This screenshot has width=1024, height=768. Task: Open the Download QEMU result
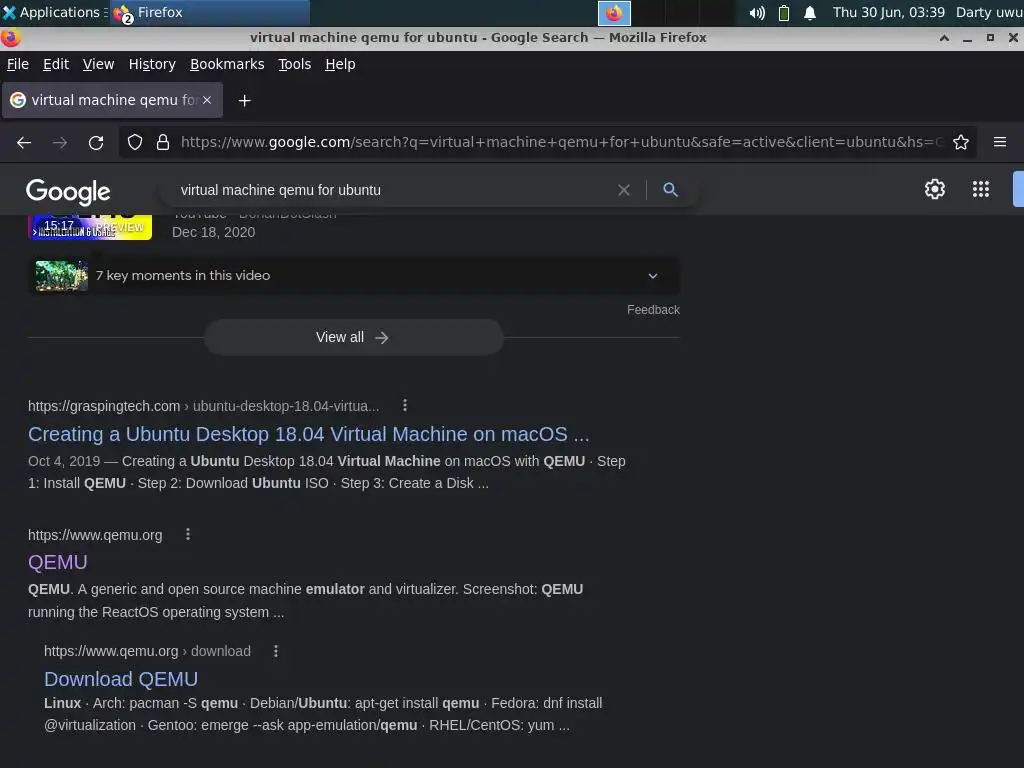tap(121, 679)
